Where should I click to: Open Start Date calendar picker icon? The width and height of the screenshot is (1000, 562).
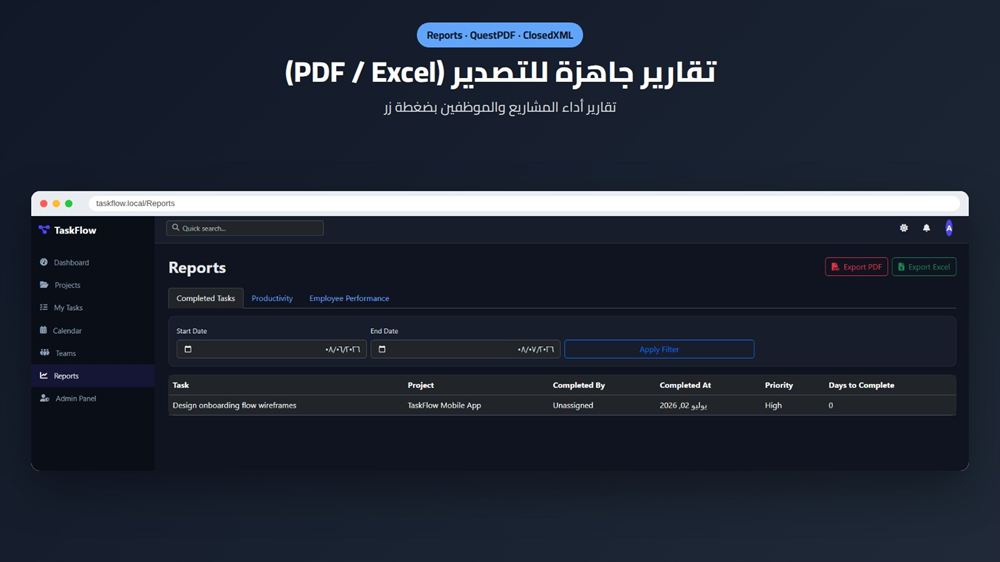tap(188, 349)
